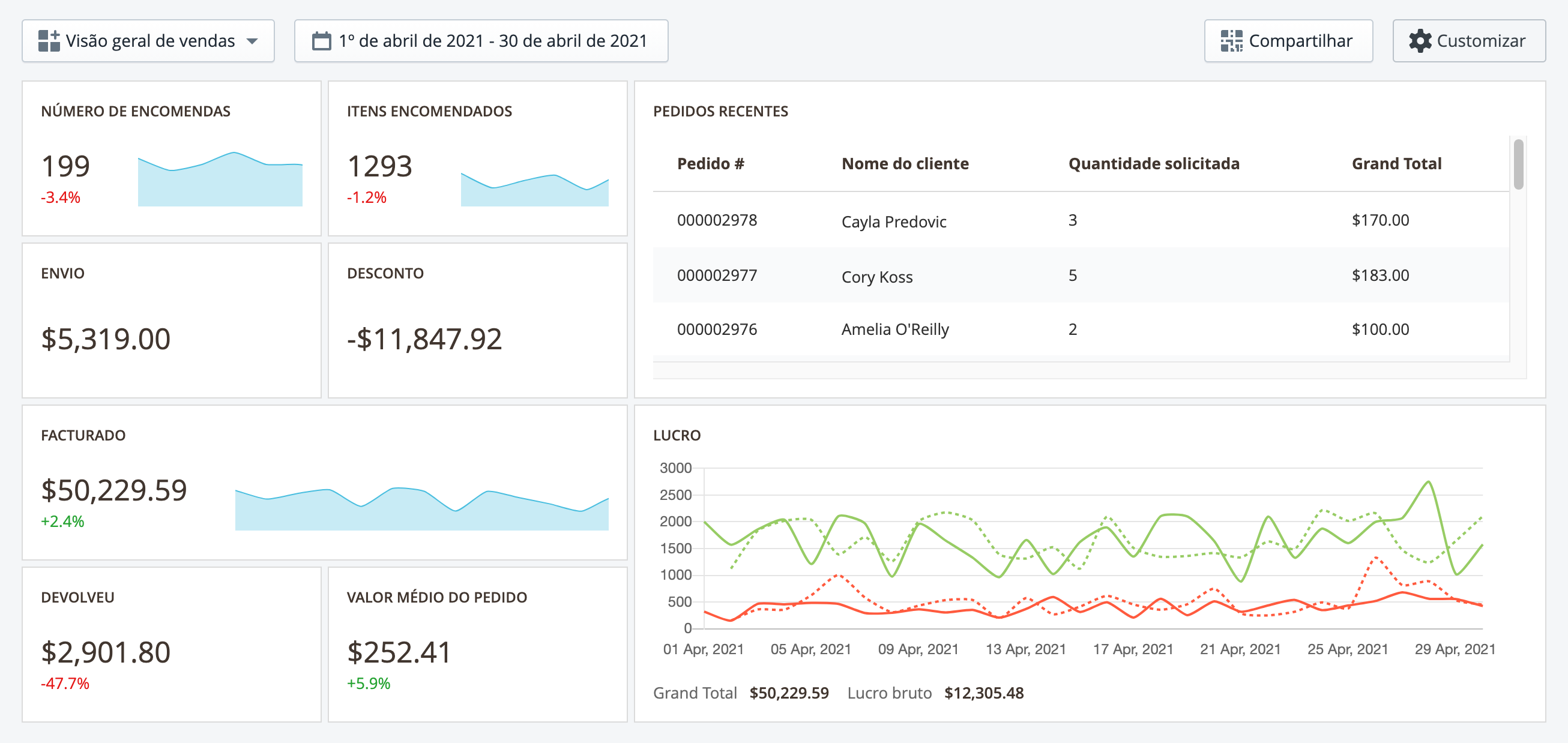Select the 1293 items ordered value
The width and height of the screenshot is (1568, 743).
[x=380, y=166]
